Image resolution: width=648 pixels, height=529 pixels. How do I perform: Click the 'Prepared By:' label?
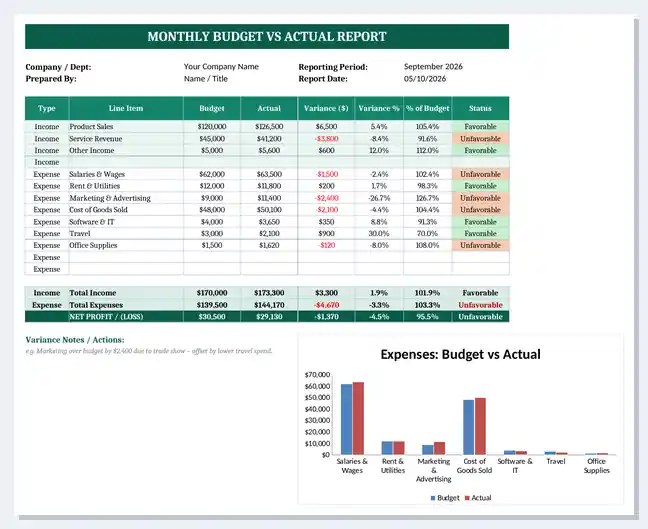(51, 79)
